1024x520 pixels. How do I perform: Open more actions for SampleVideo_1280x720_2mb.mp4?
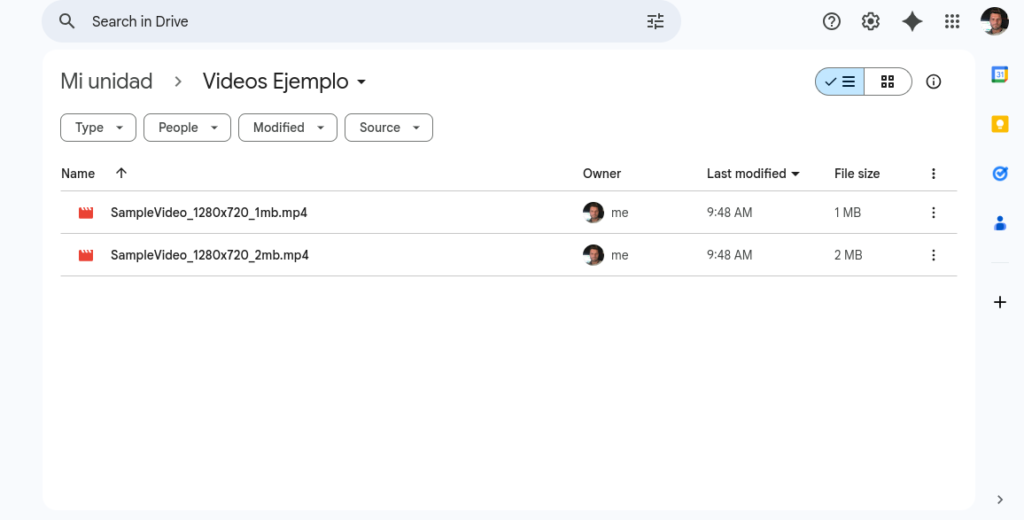click(x=933, y=255)
